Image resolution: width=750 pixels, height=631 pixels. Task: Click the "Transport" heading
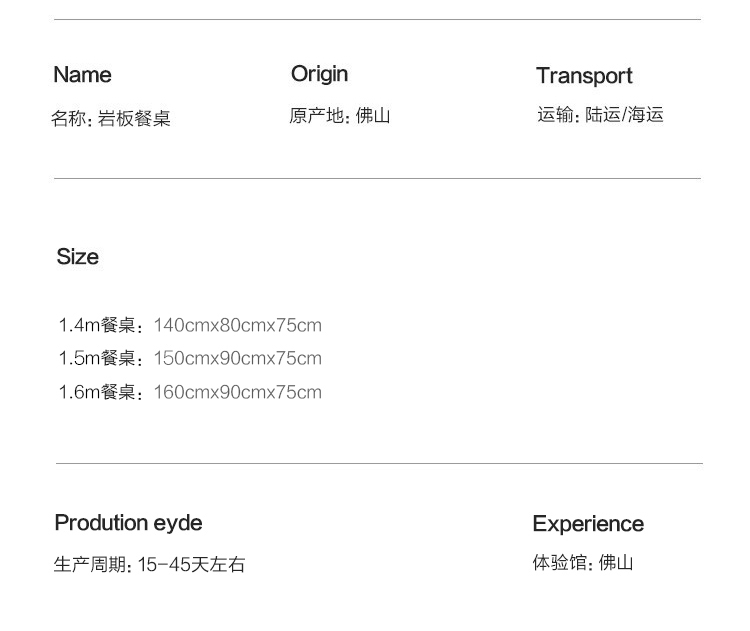click(584, 76)
